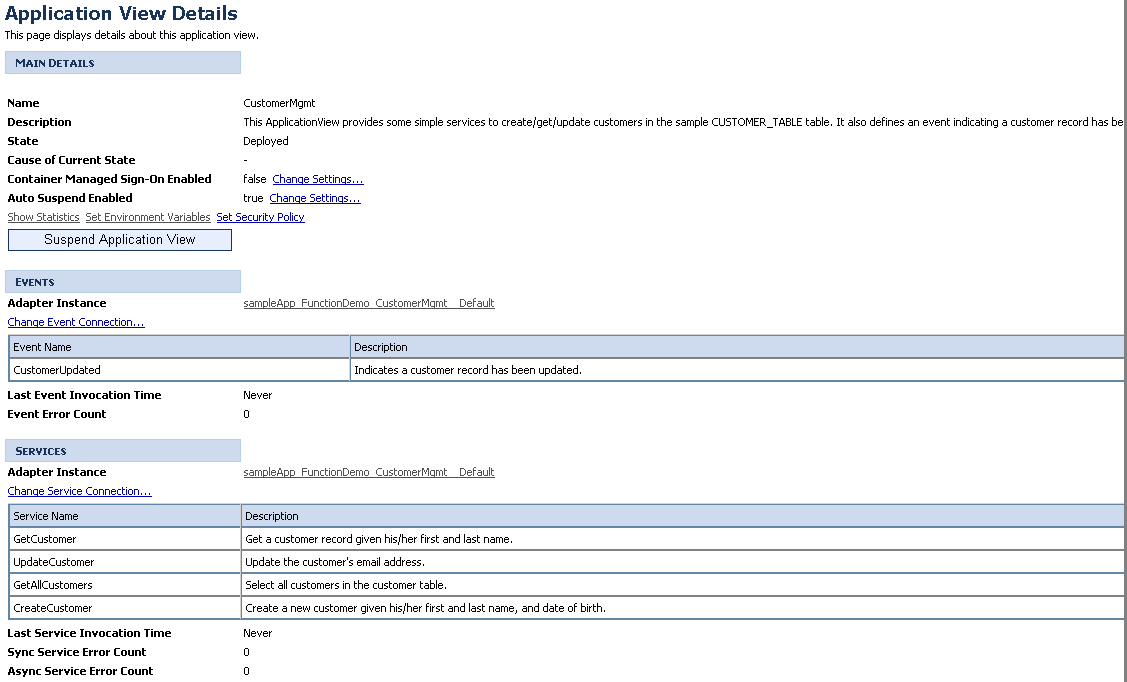Viewport: 1127px width, 682px height.
Task: Click the Last Event Invocation Time 'Never' value
Action: (257, 395)
